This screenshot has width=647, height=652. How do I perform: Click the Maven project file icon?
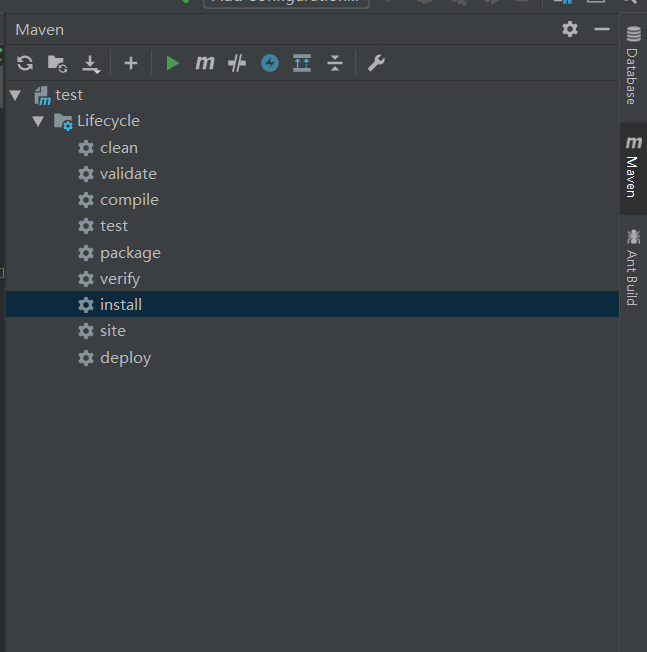click(x=42, y=96)
